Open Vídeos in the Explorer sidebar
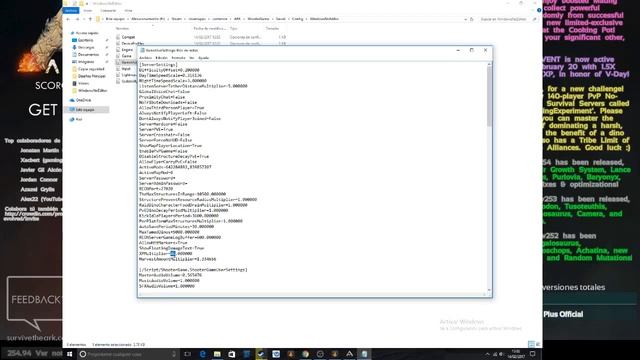 click(x=83, y=83)
